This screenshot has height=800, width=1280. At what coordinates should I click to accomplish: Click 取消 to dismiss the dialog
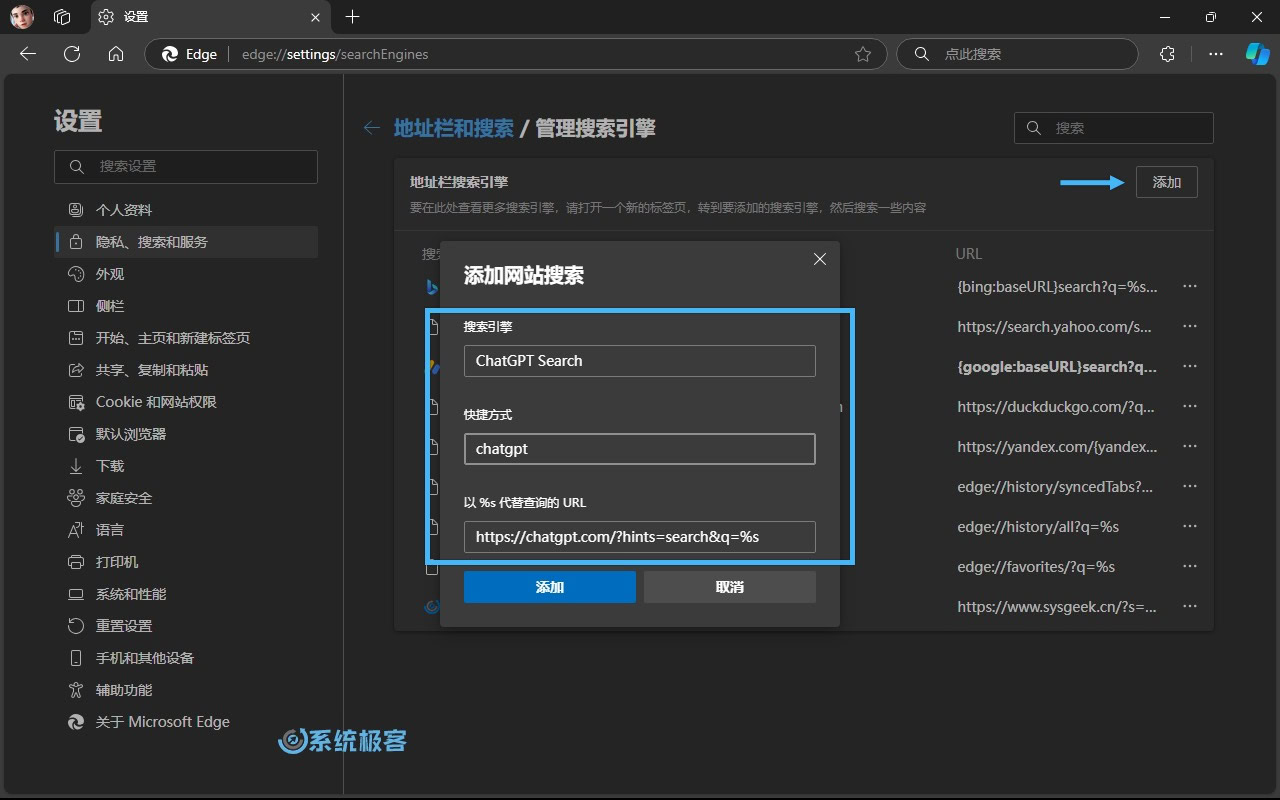730,587
